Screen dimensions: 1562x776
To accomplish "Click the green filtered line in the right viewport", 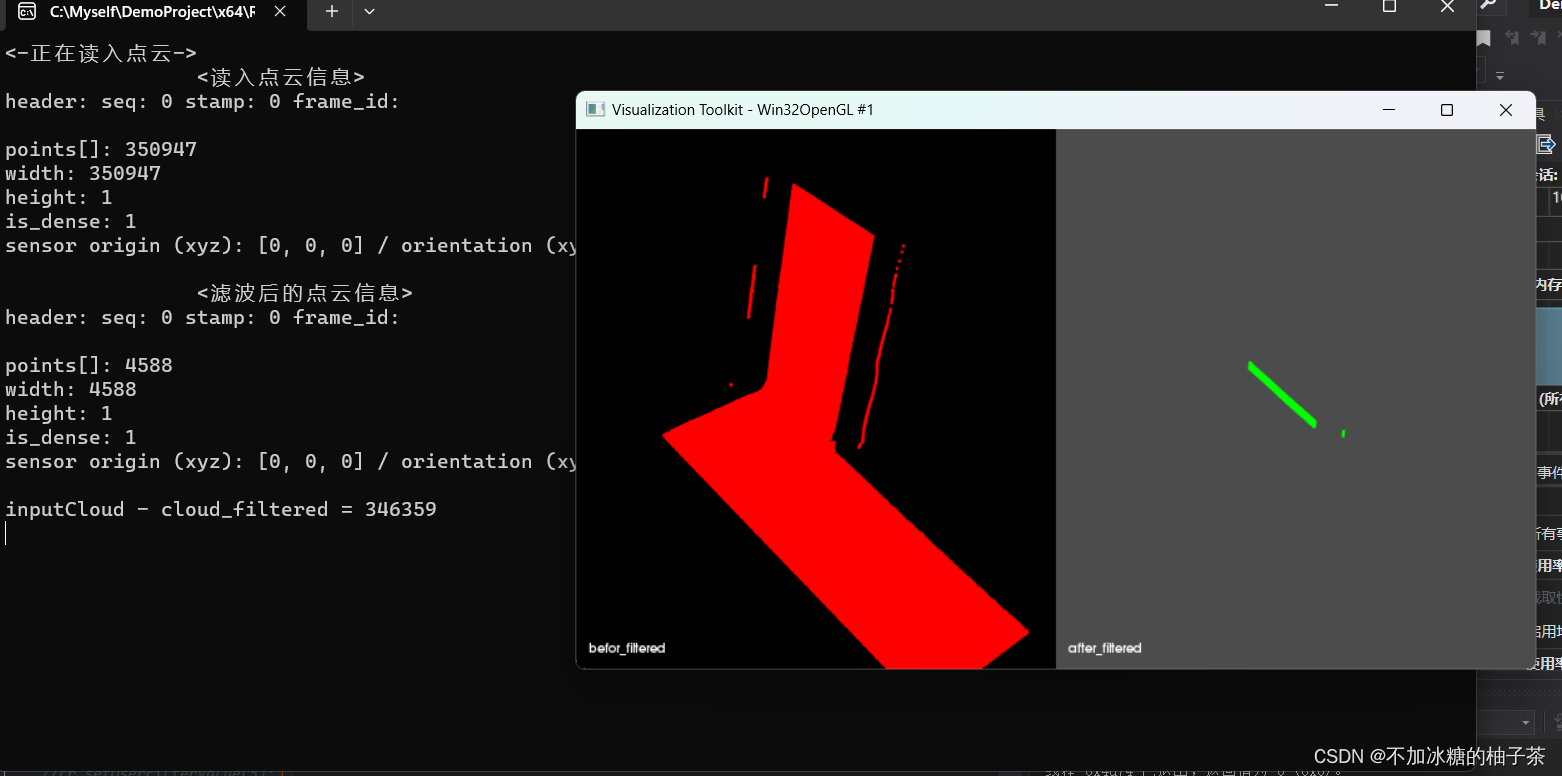I will 1281,394.
